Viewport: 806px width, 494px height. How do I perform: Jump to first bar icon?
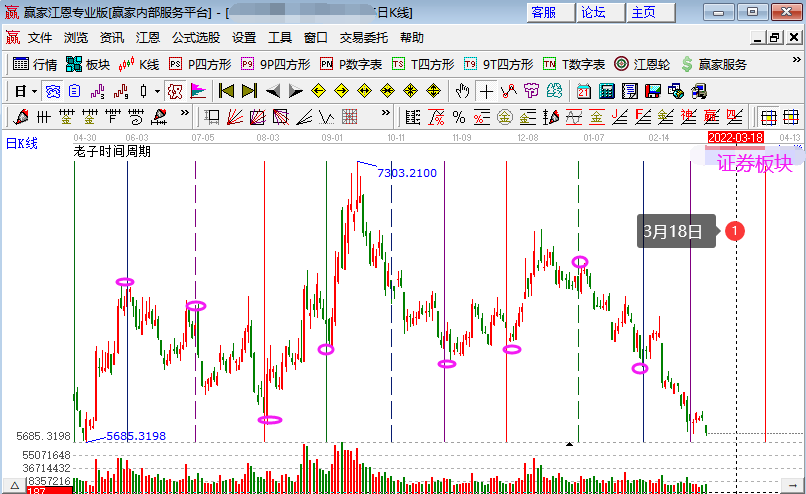[226, 92]
